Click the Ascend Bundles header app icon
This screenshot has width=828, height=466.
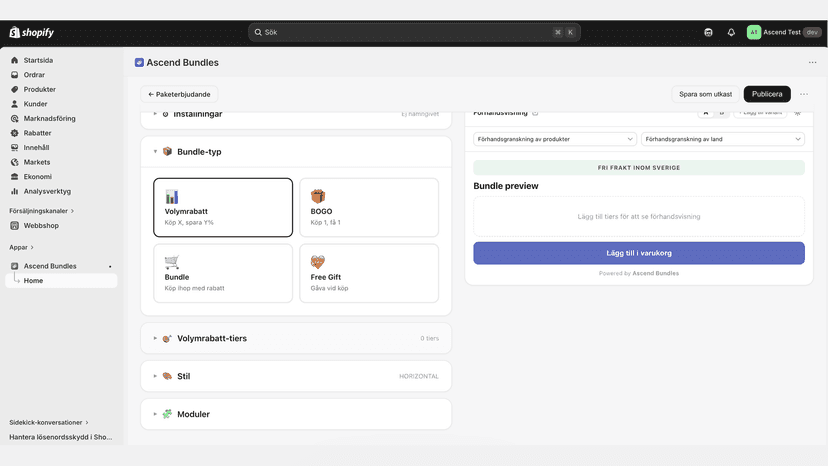click(139, 62)
